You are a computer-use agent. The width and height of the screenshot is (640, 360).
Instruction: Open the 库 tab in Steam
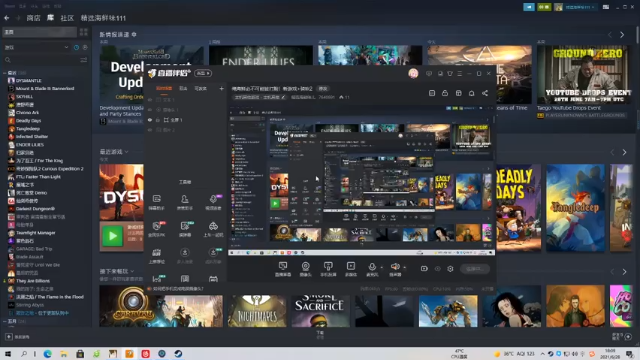(50, 18)
